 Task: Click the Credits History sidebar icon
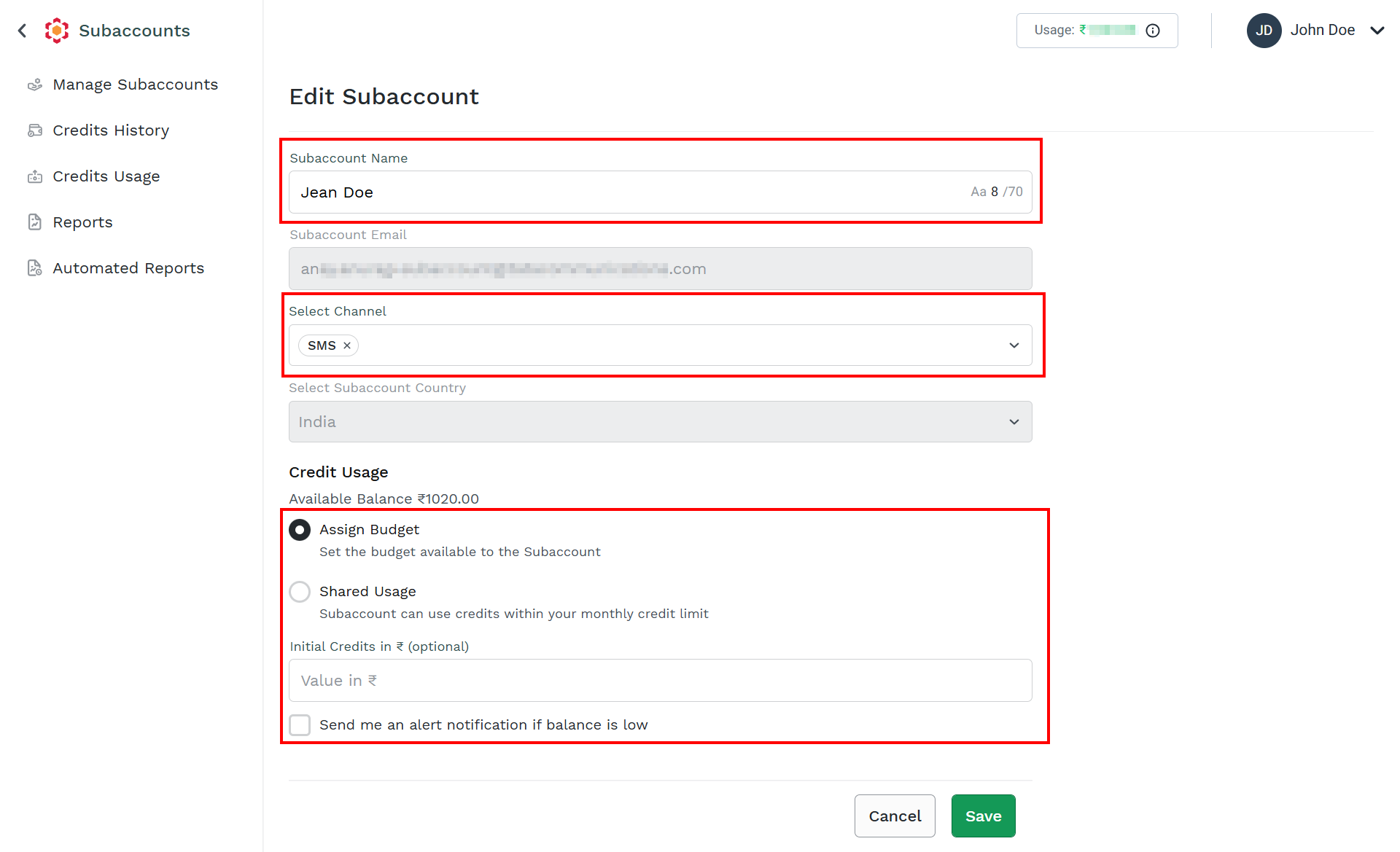34,130
